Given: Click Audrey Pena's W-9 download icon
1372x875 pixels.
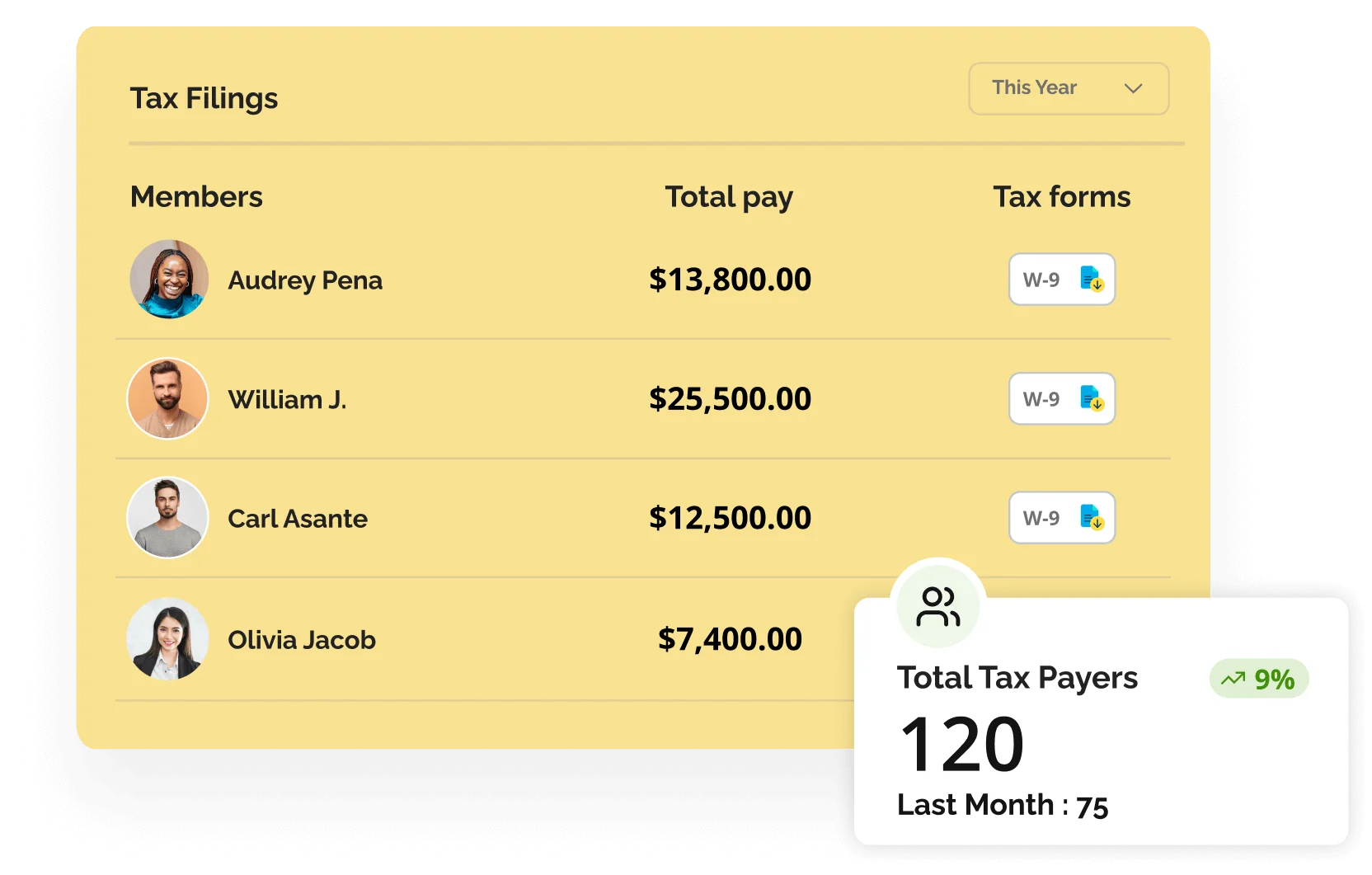Looking at the screenshot, I should [1092, 280].
